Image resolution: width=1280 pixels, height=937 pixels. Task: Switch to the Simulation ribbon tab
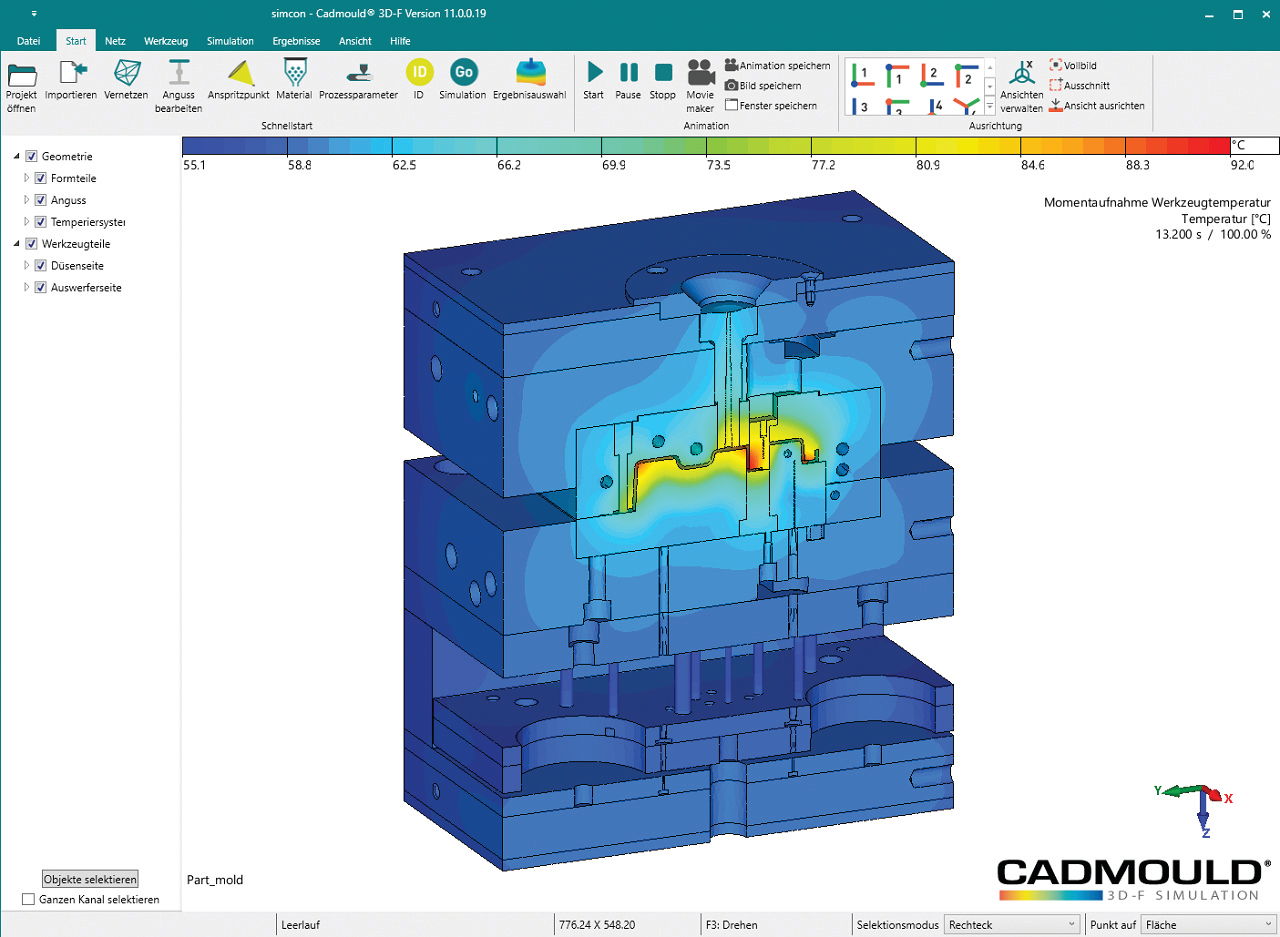coord(230,41)
